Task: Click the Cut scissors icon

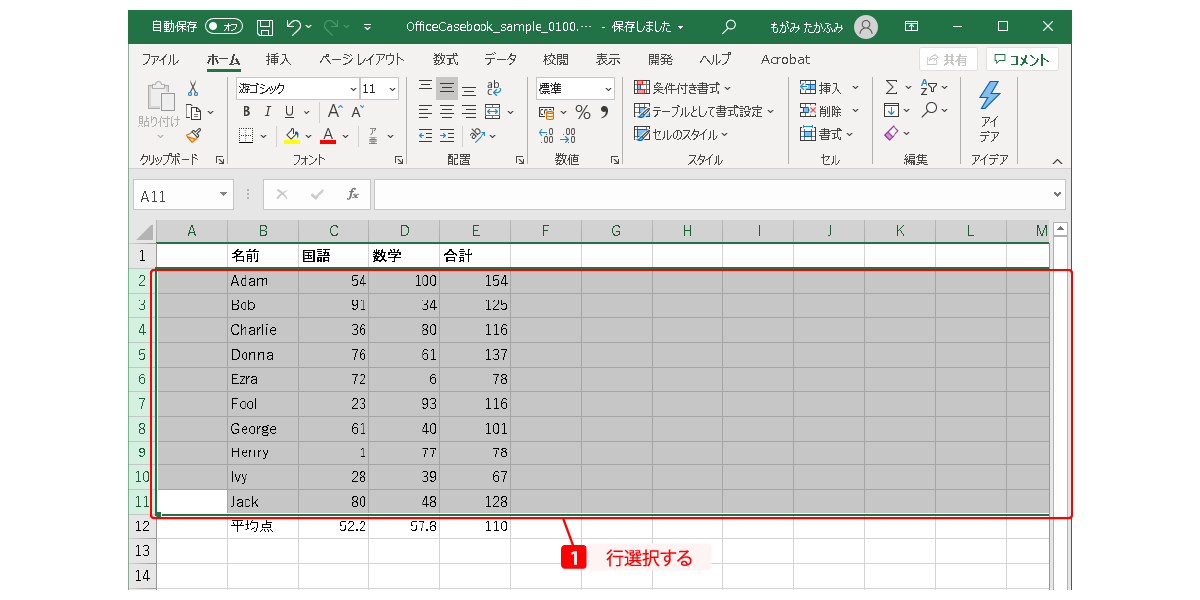Action: [x=193, y=89]
